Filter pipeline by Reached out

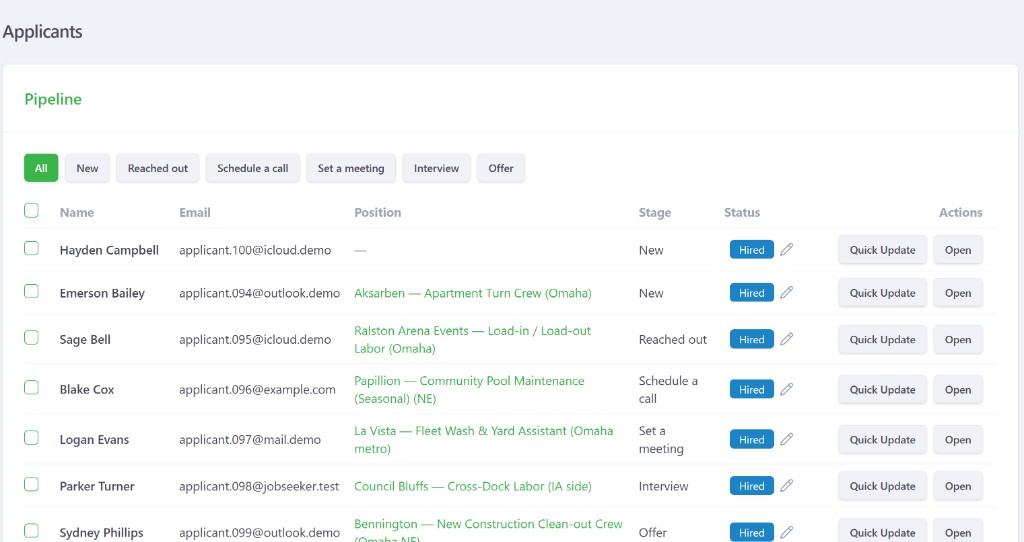click(157, 168)
